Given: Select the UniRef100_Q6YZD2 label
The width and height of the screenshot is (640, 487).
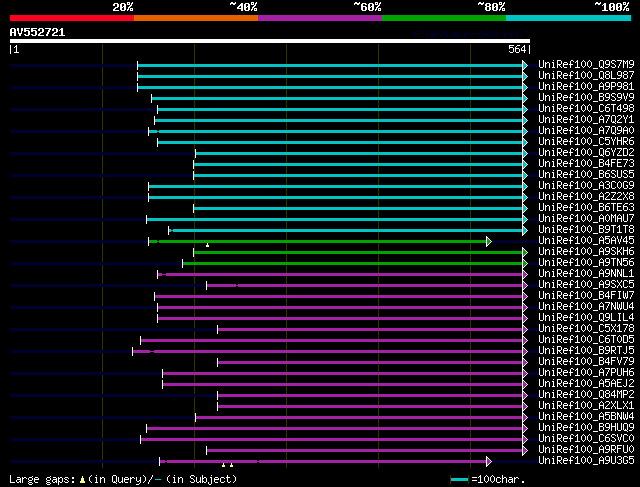Looking at the screenshot, I should point(586,153).
